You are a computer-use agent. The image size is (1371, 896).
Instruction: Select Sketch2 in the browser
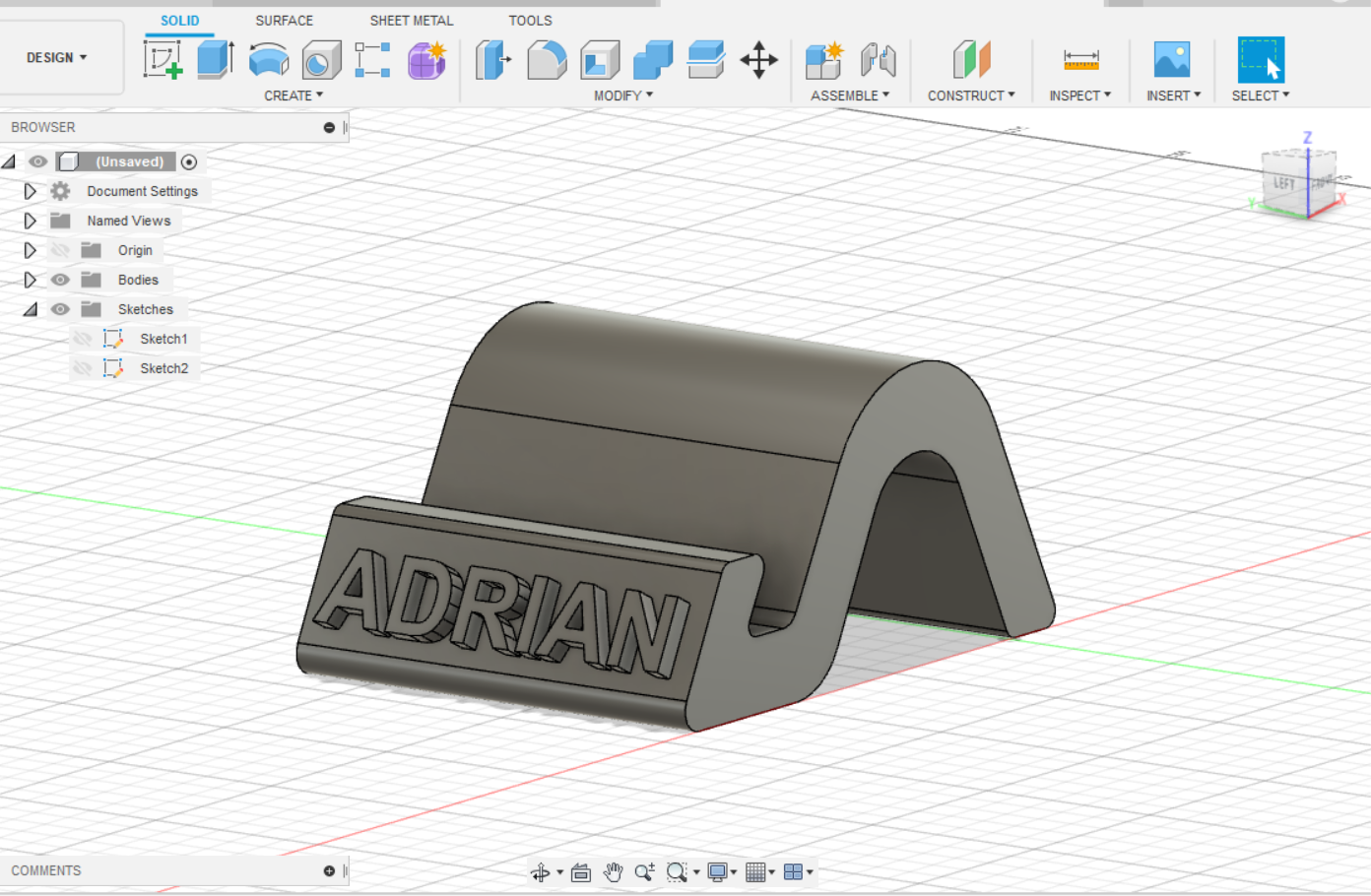tap(163, 368)
